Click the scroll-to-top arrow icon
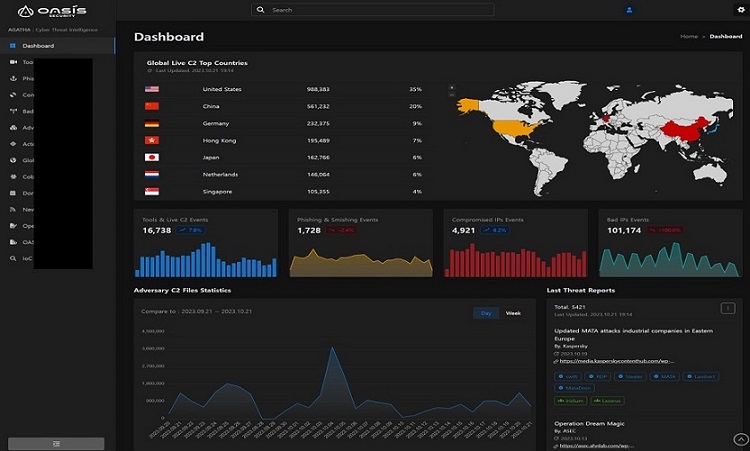 point(739,438)
